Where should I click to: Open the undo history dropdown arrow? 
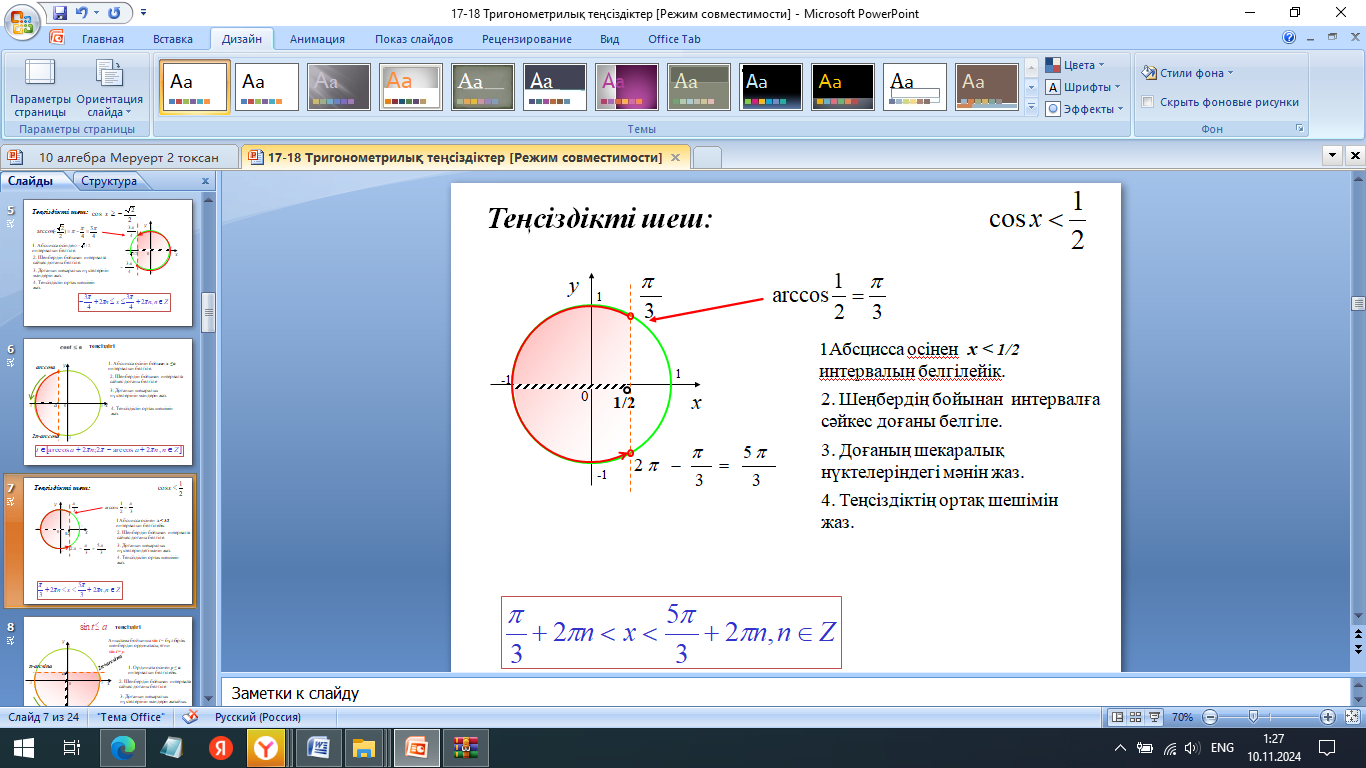(x=98, y=13)
